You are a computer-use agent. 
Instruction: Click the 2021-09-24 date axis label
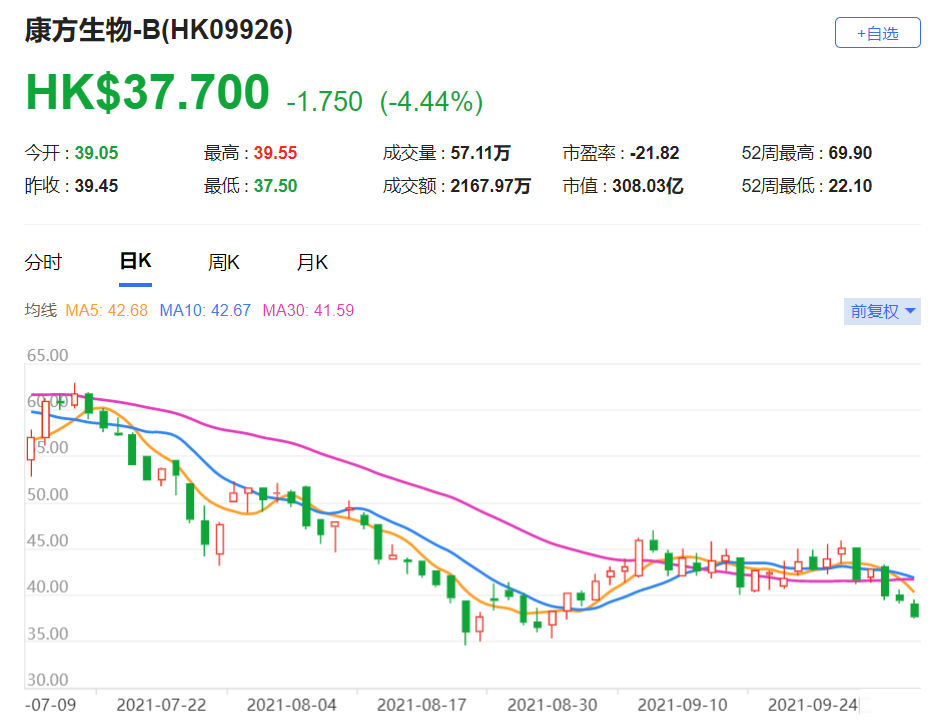coord(813,705)
